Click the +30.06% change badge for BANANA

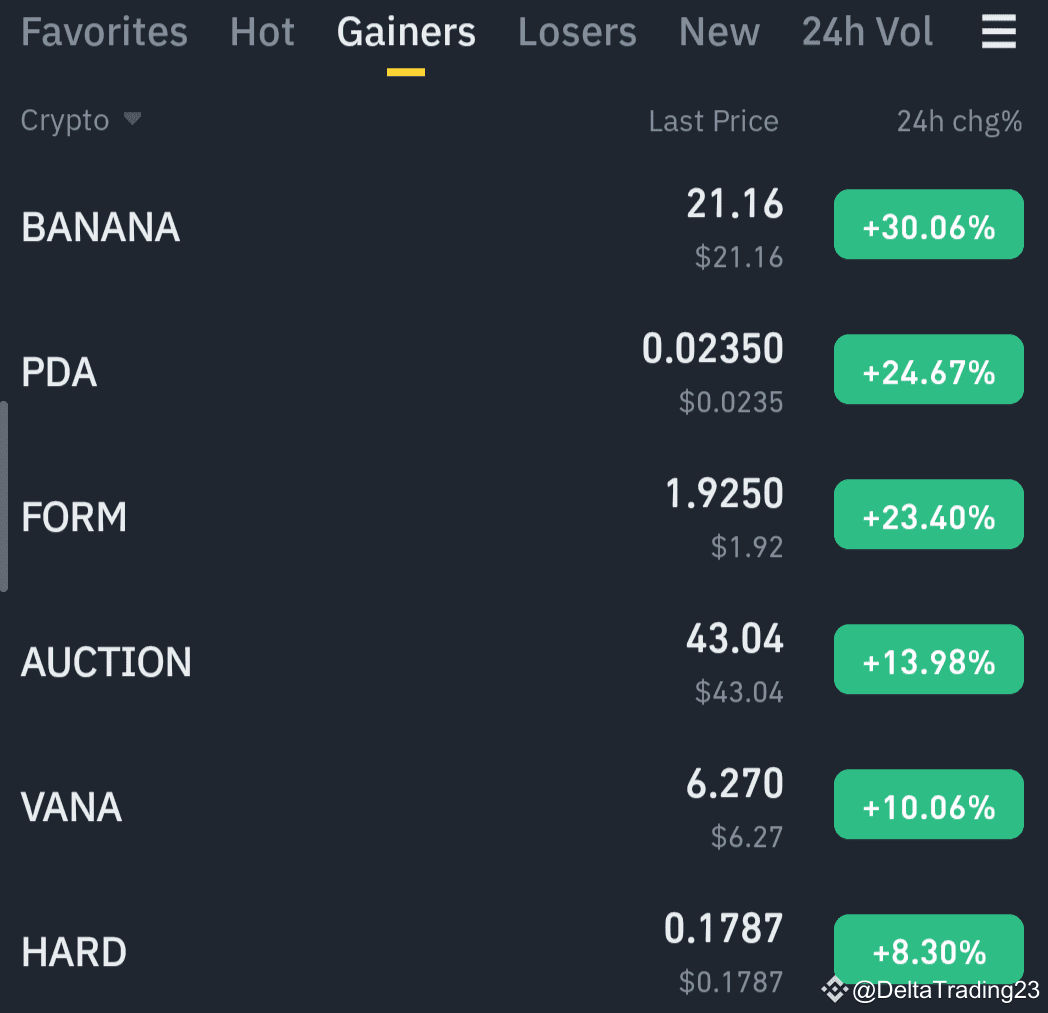pyautogui.click(x=929, y=225)
